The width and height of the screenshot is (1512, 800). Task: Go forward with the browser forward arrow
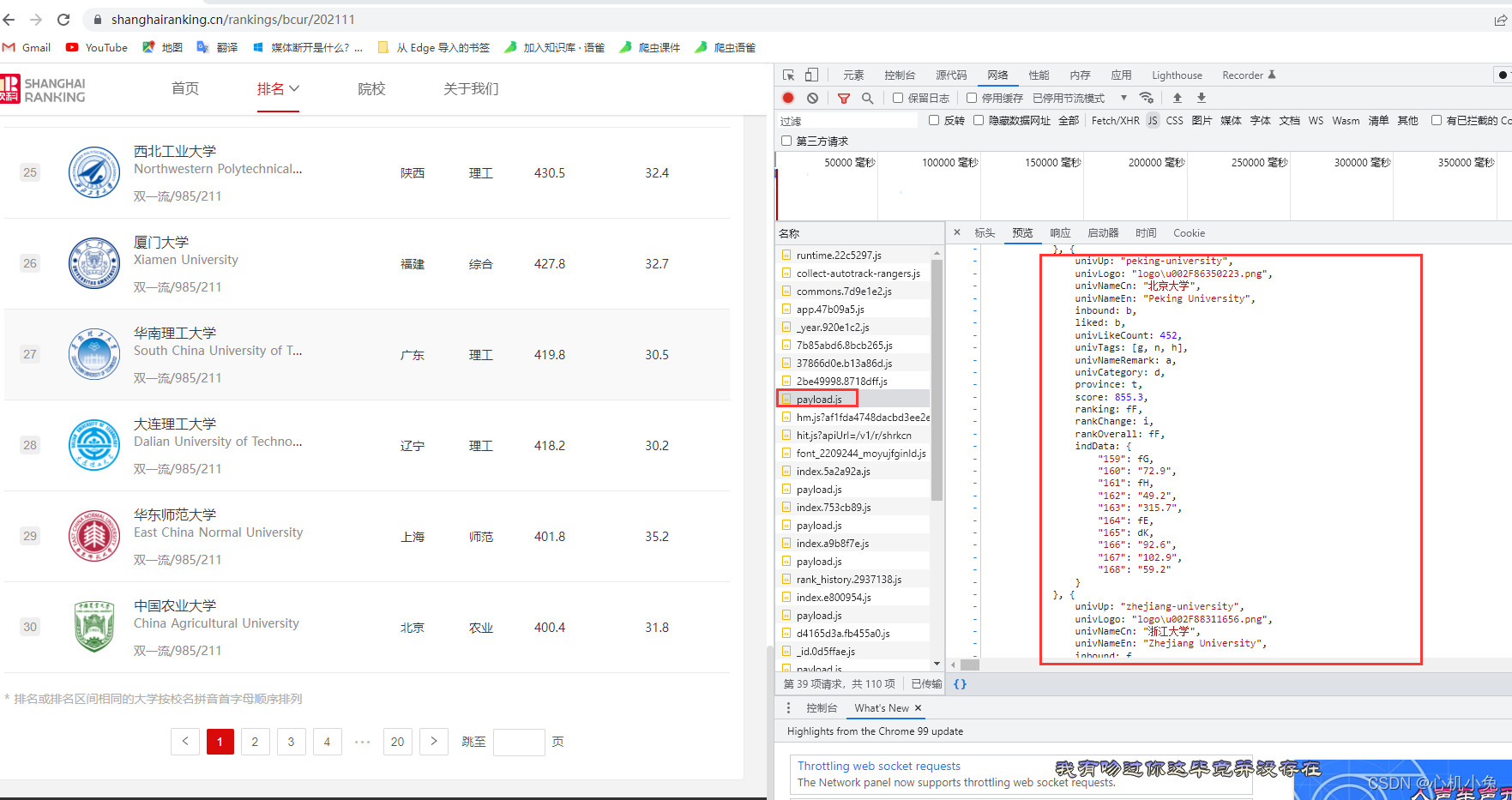pyautogui.click(x=36, y=19)
